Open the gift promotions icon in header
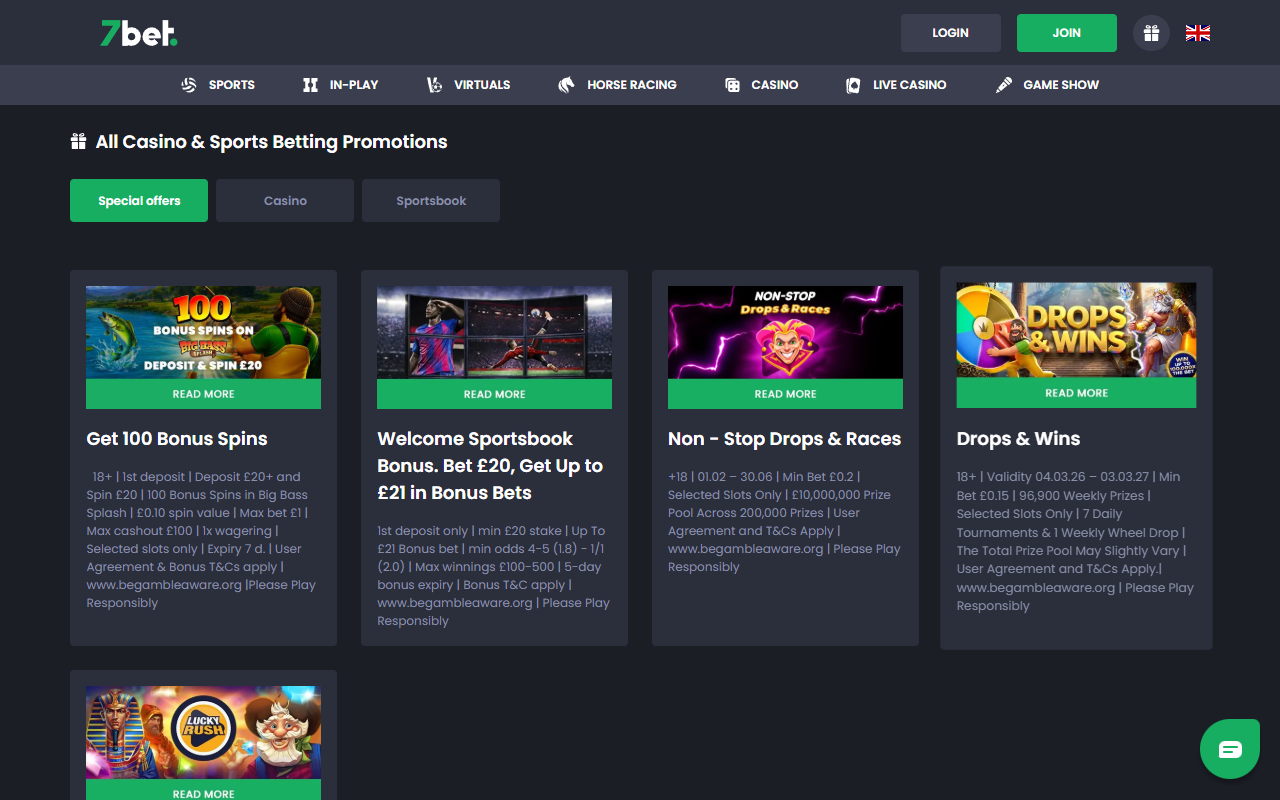This screenshot has height=800, width=1280. point(1151,33)
